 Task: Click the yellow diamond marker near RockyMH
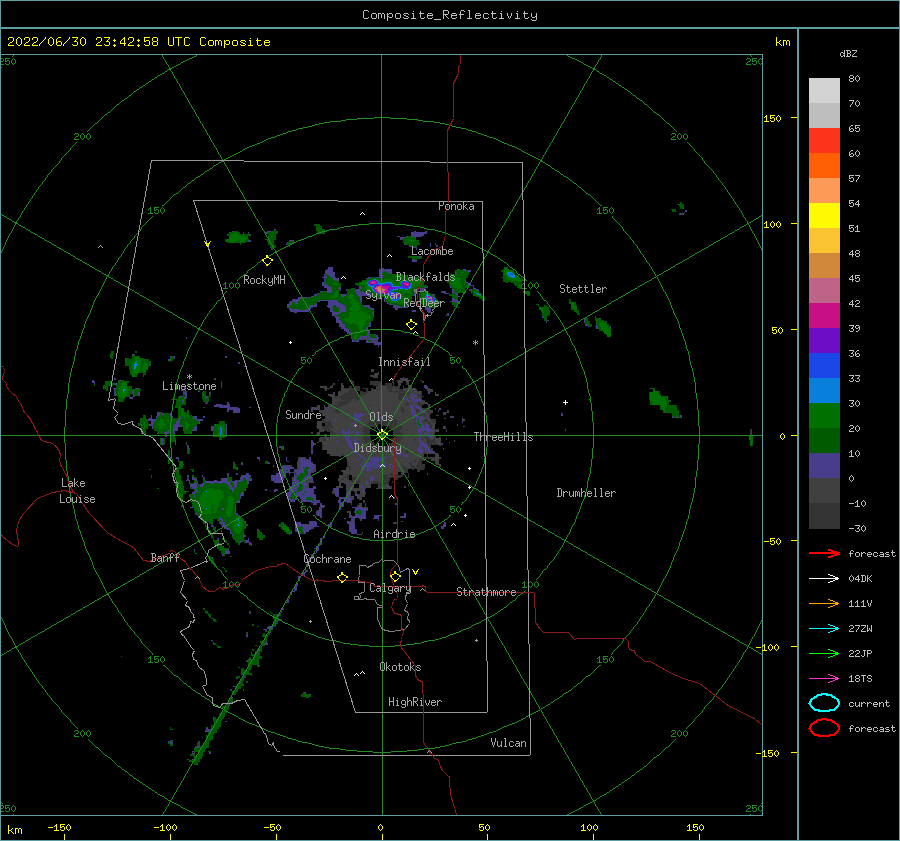(267, 261)
